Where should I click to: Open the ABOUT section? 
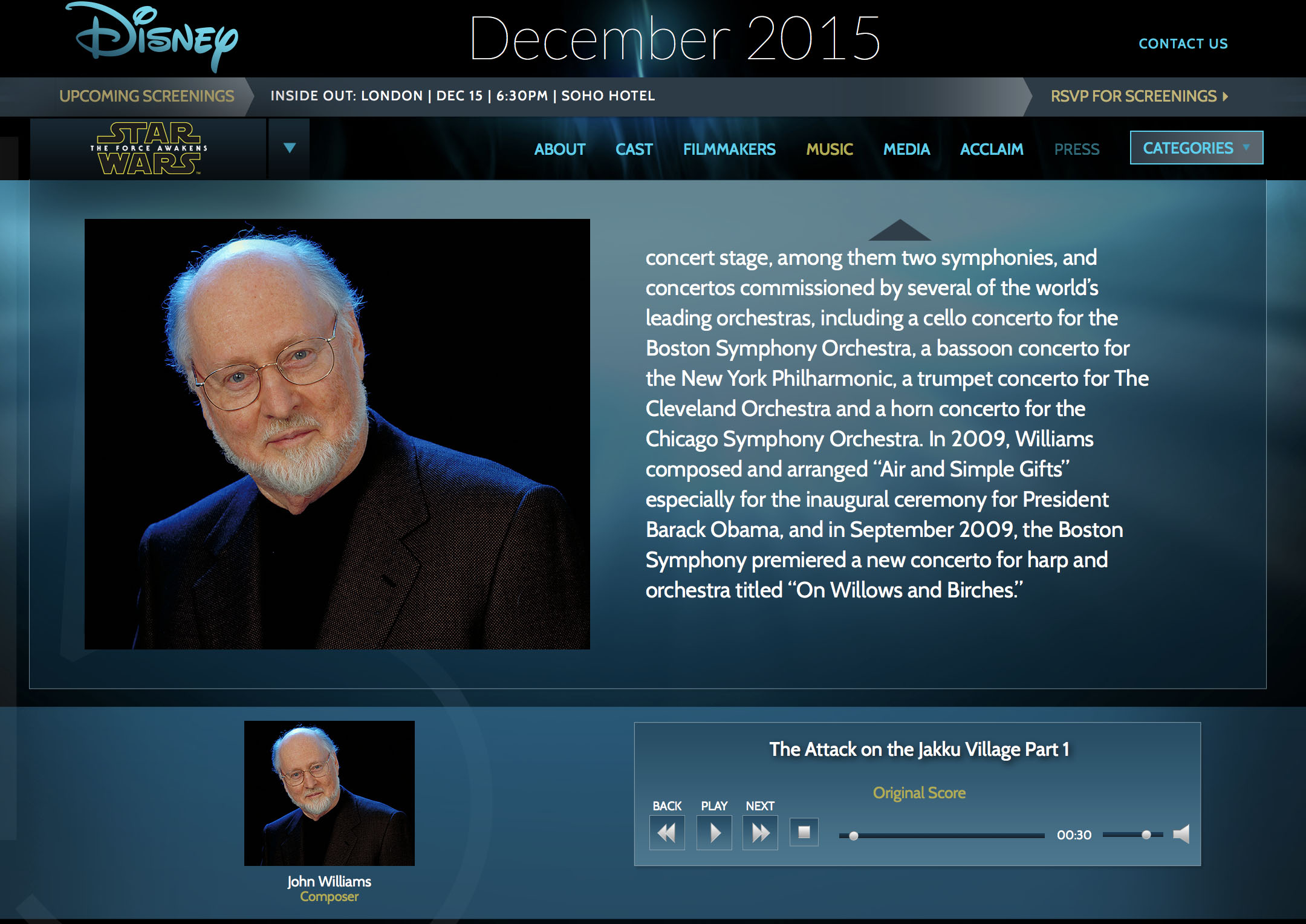coord(557,149)
